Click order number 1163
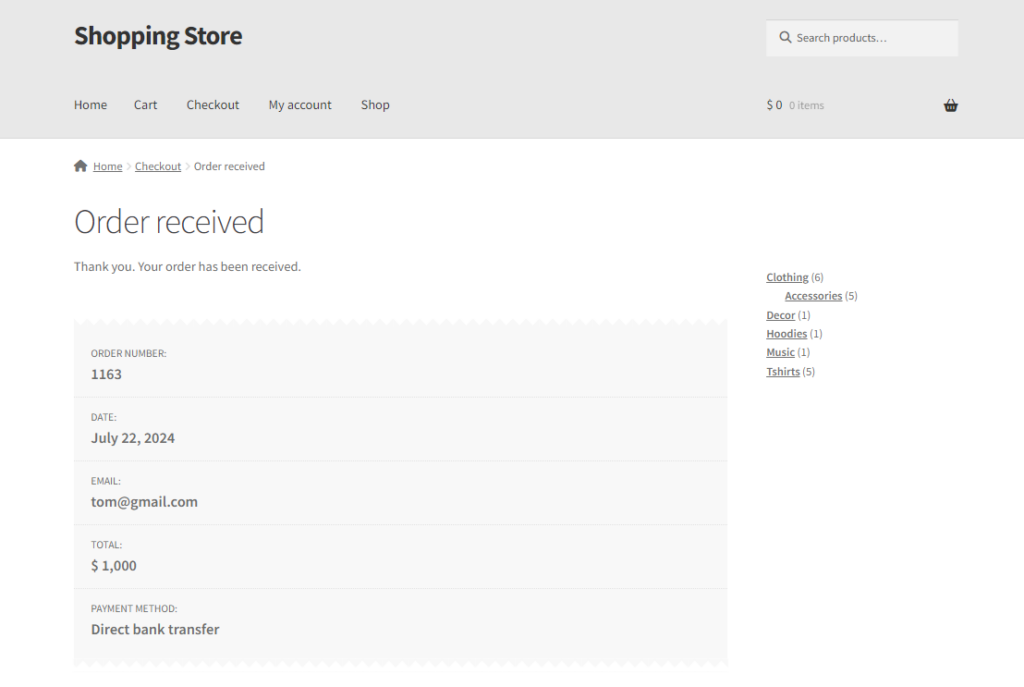This screenshot has width=1024, height=687. coord(106,374)
